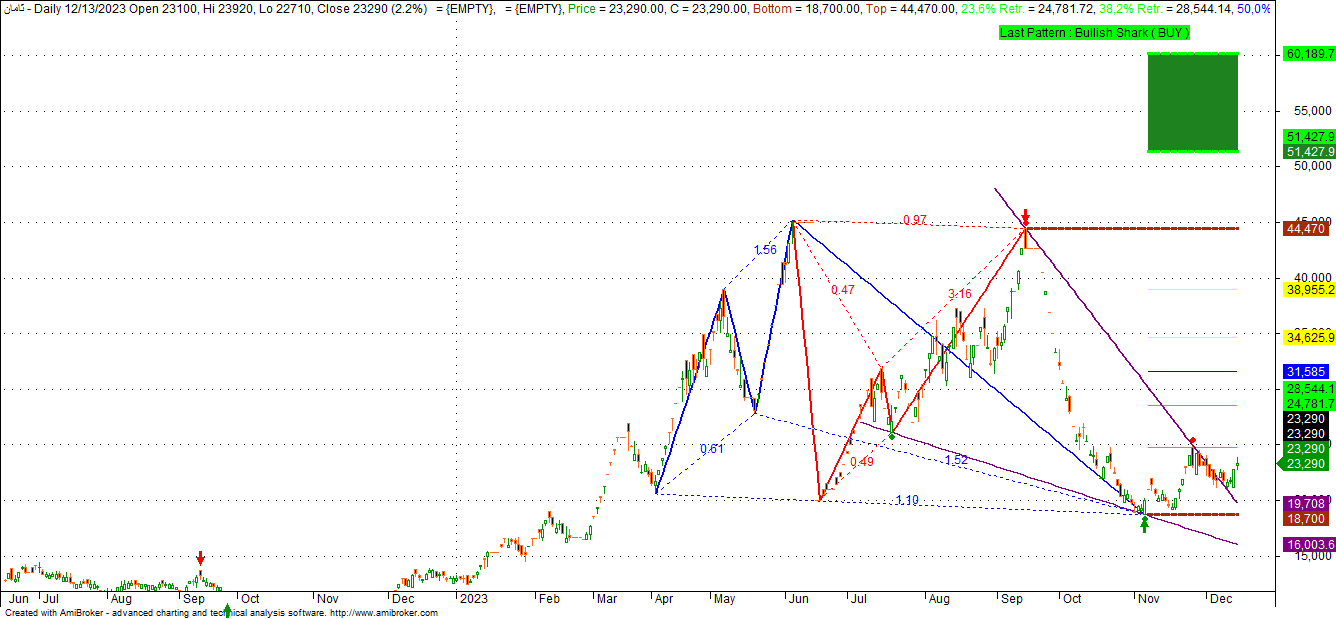Screen dimensions: 1336x619
Task: Click the green diamond marker in July
Action: pos(892,434)
